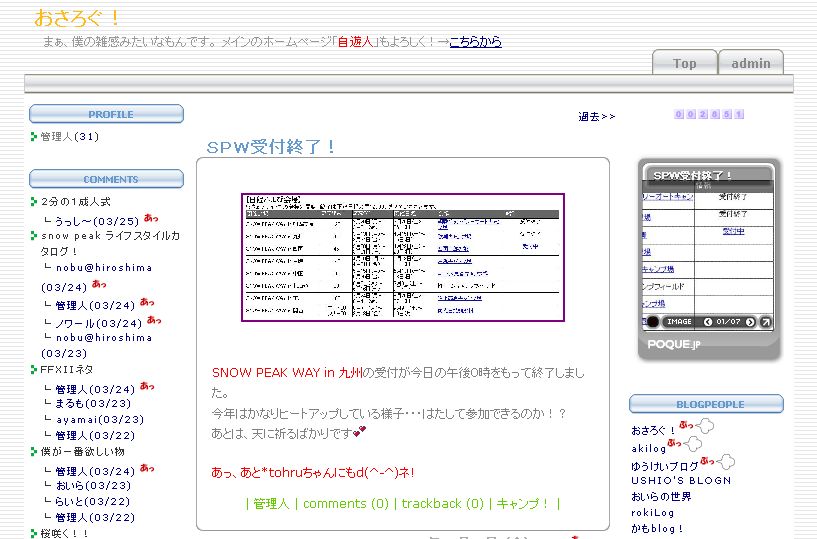Open trackback (0) for the post
This screenshot has height=539, width=817.
(443, 504)
